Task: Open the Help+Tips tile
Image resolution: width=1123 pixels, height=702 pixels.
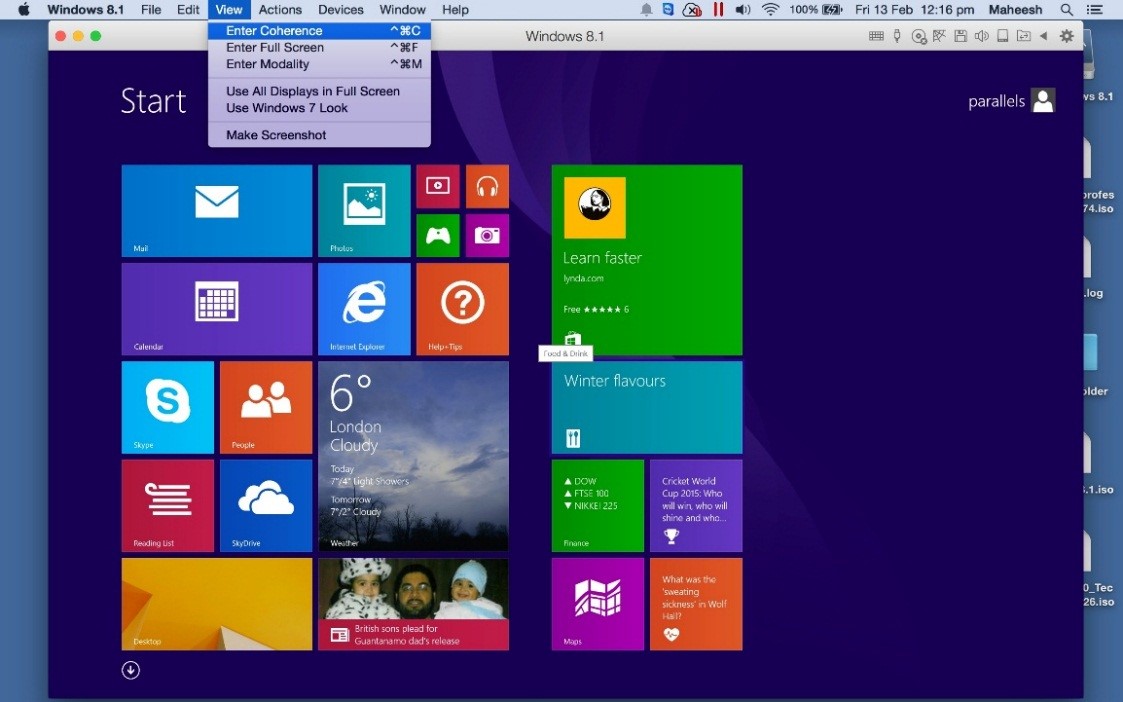Action: click(463, 309)
